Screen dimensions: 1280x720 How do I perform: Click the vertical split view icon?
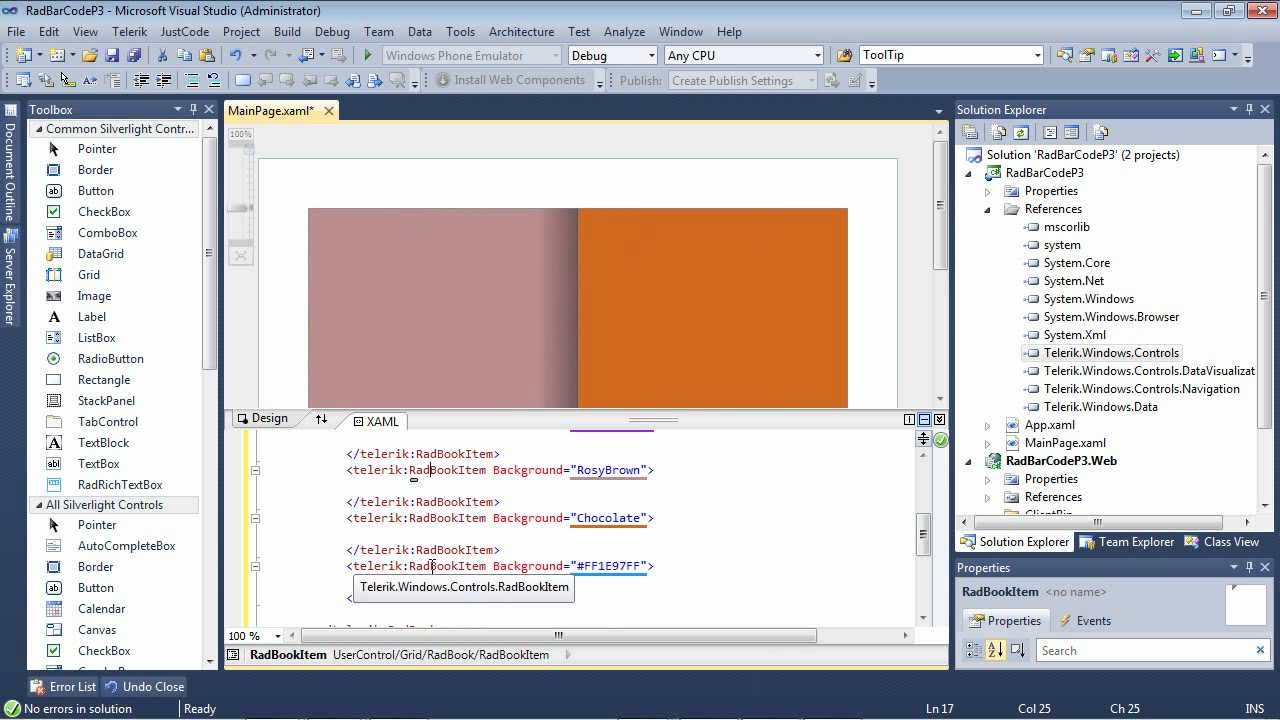click(910, 420)
